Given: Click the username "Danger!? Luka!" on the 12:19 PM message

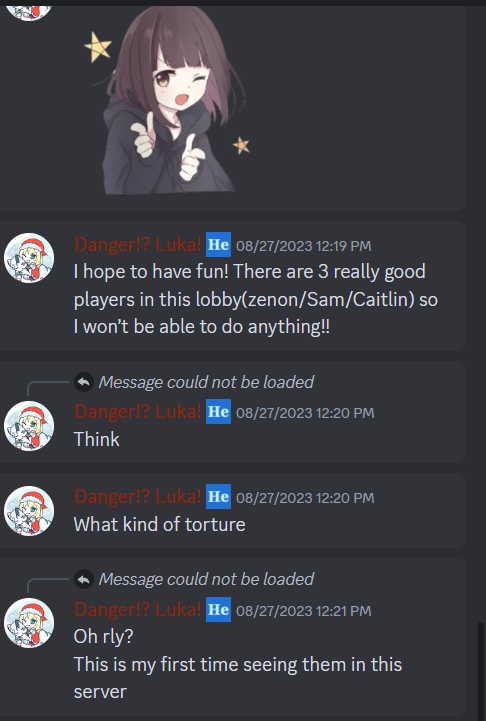Looking at the screenshot, I should click(137, 245).
